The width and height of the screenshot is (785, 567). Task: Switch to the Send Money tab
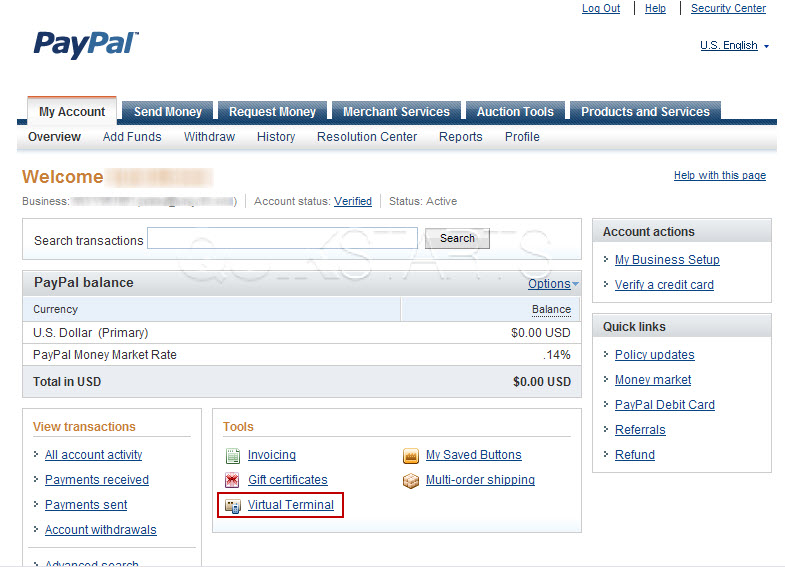[168, 111]
